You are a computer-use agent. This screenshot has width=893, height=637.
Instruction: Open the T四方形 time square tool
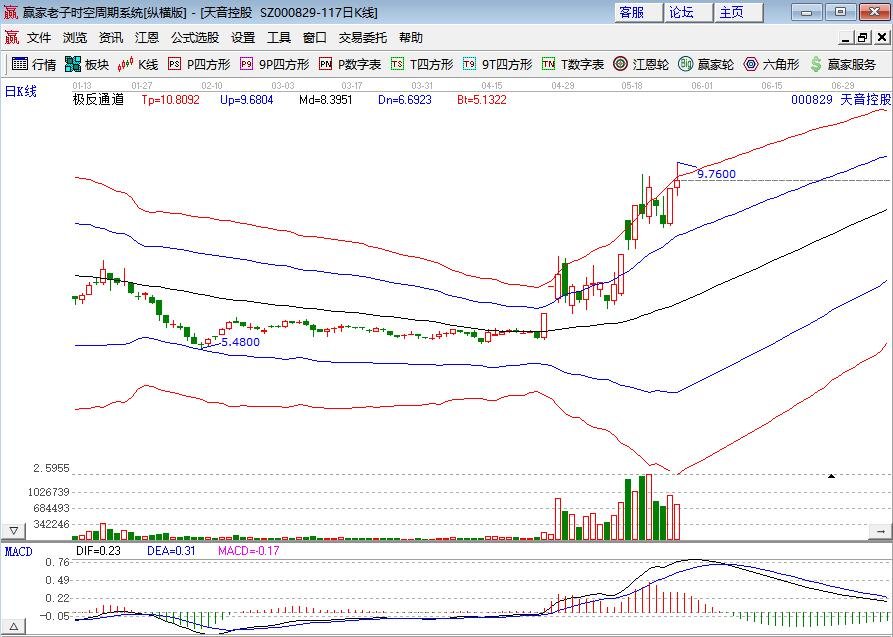pyautogui.click(x=422, y=64)
